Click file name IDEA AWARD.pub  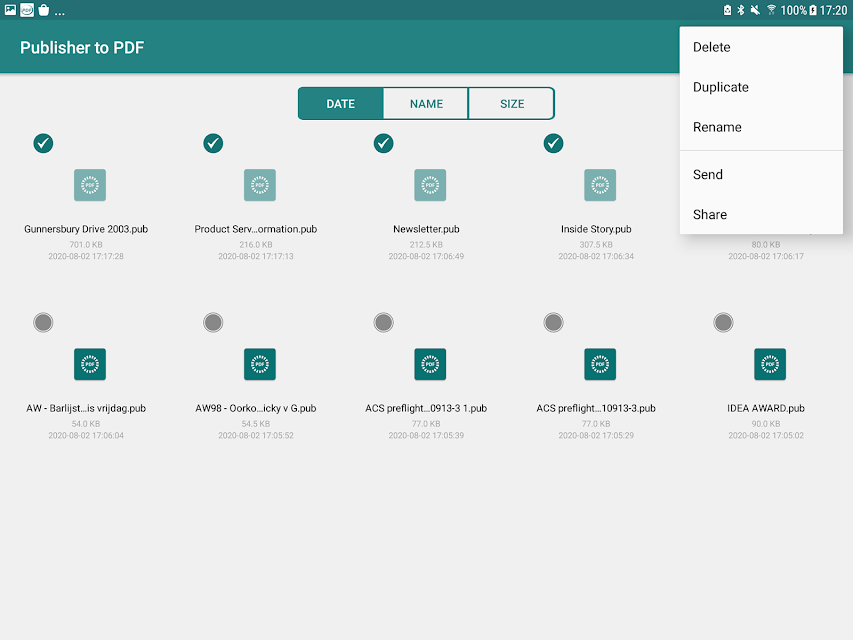pos(766,408)
